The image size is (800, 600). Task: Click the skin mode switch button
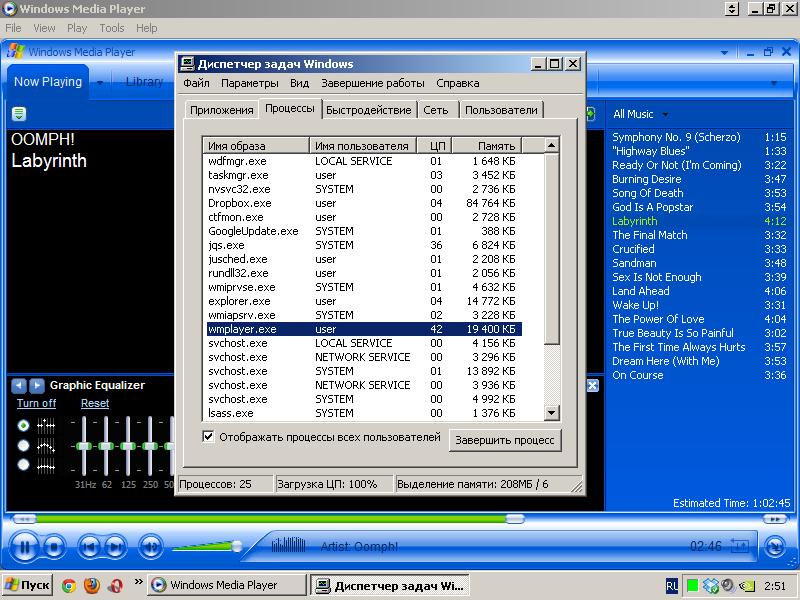773,546
